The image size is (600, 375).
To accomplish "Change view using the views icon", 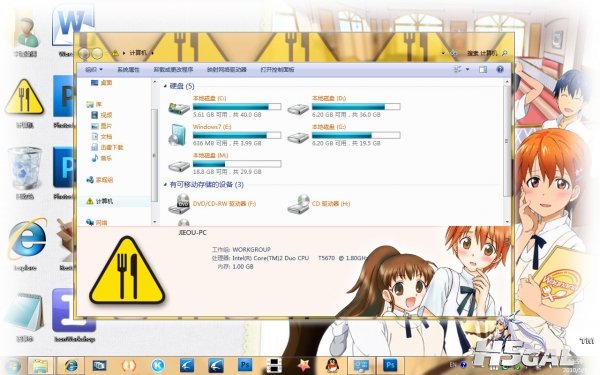I will tap(457, 69).
